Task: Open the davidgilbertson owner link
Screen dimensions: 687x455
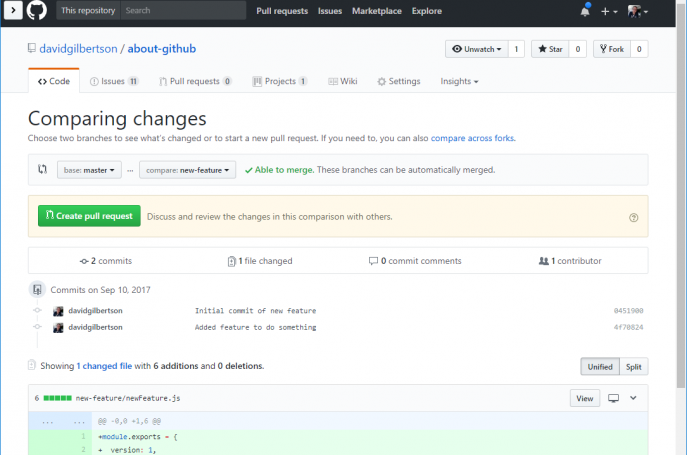Action: (78, 49)
